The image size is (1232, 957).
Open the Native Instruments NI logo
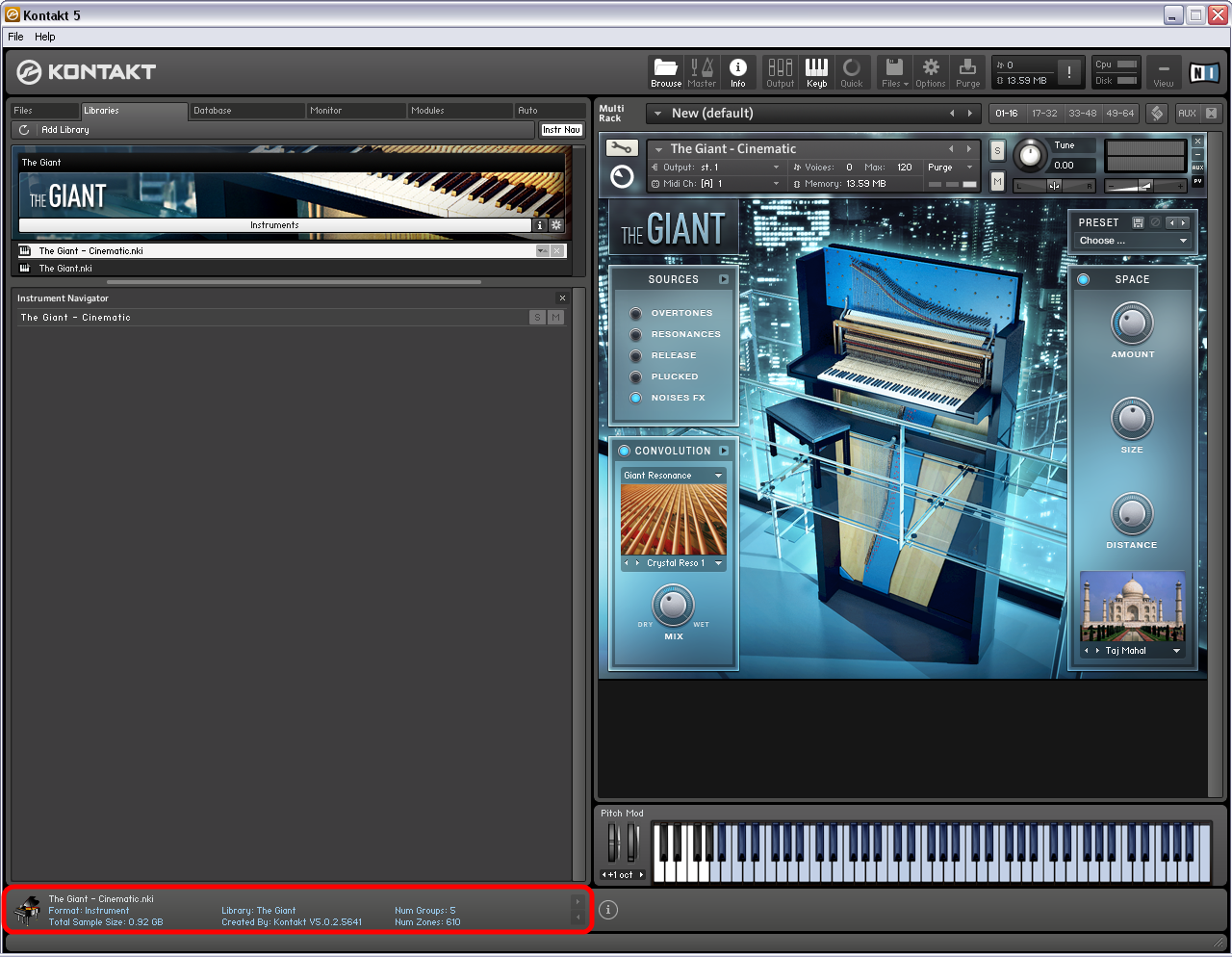coord(1203,72)
